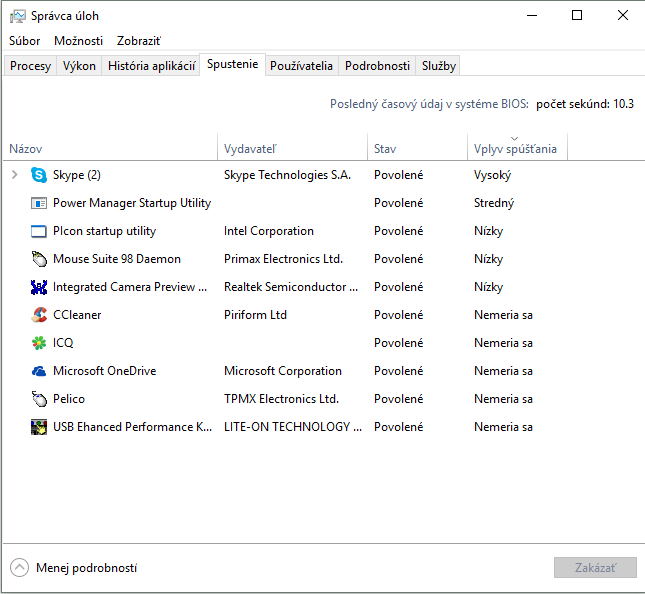
Task: Click Nemeria sa in Pelico row
Action: point(503,399)
